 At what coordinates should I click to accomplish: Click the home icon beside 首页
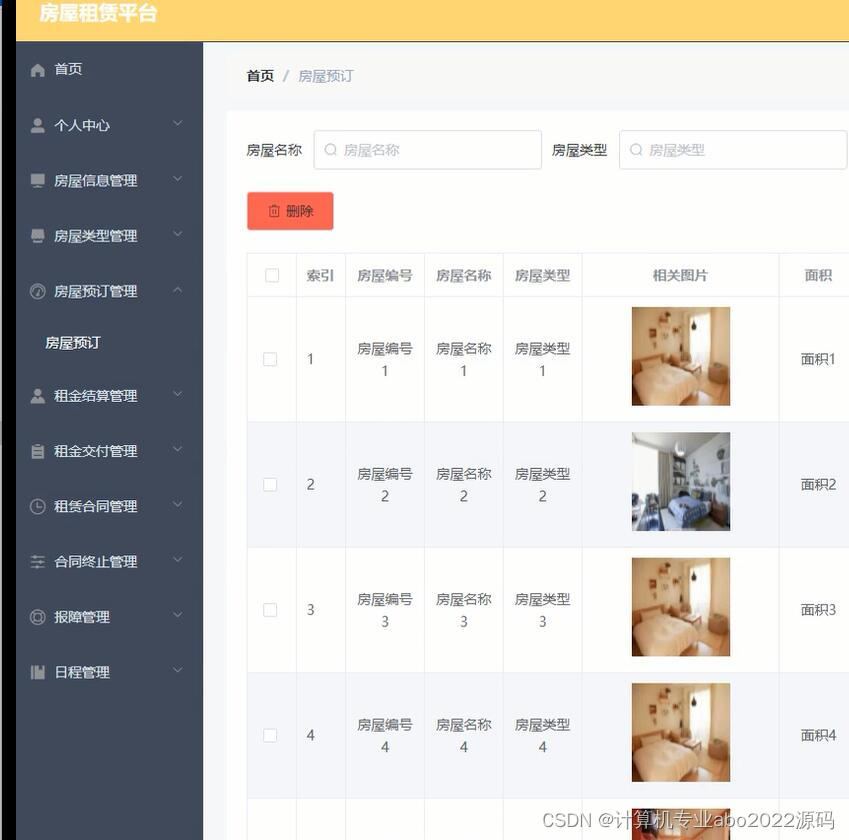pos(37,70)
